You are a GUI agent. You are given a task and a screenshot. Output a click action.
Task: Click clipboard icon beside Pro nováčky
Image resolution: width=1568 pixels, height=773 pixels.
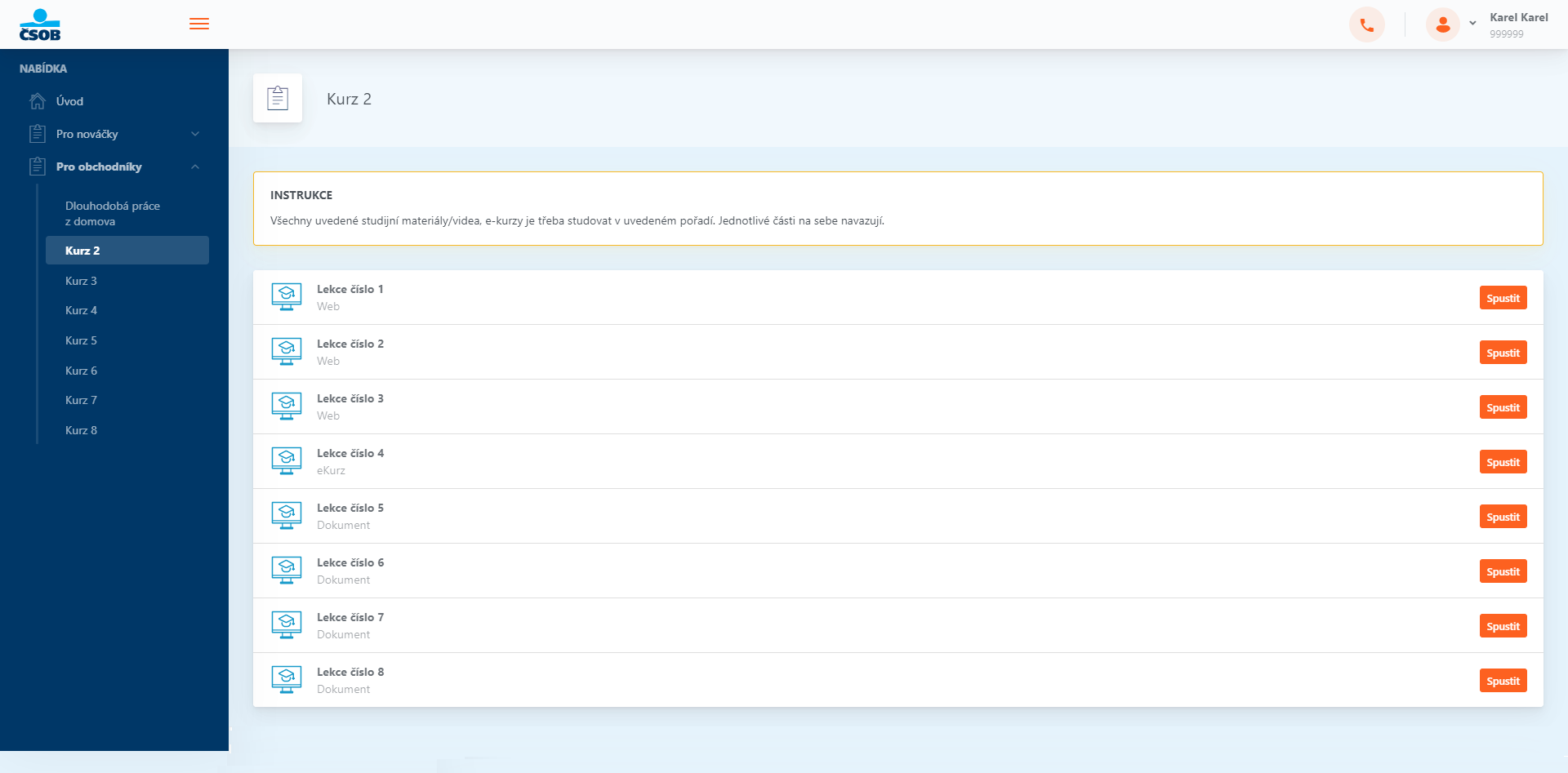coord(38,134)
